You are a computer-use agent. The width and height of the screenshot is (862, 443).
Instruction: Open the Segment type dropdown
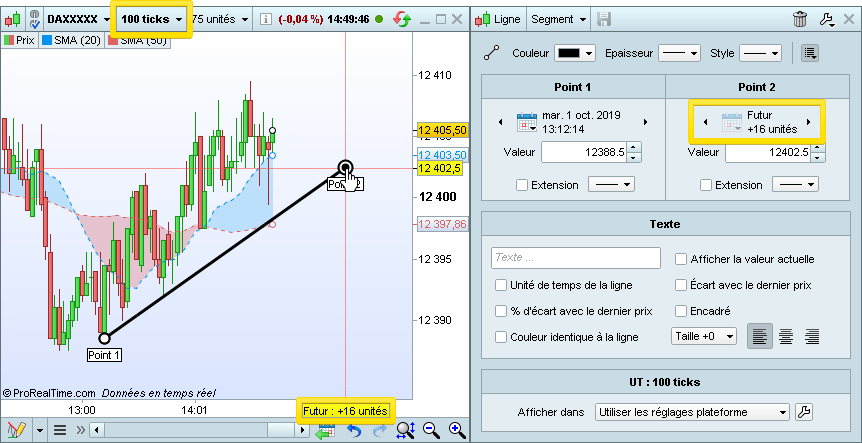[x=559, y=19]
